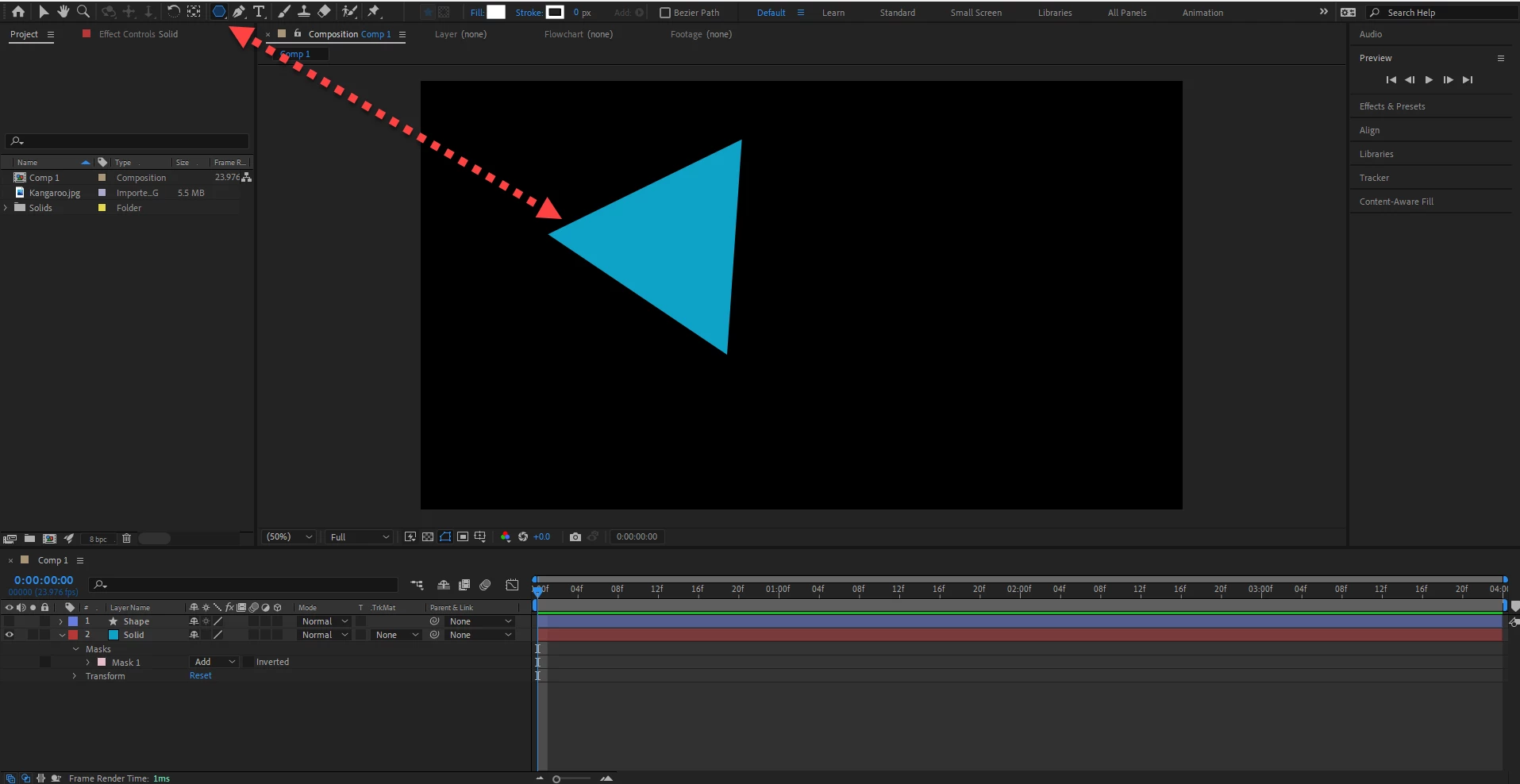Switch to the Small Screen workspace
This screenshot has width=1520, height=784.
(975, 13)
